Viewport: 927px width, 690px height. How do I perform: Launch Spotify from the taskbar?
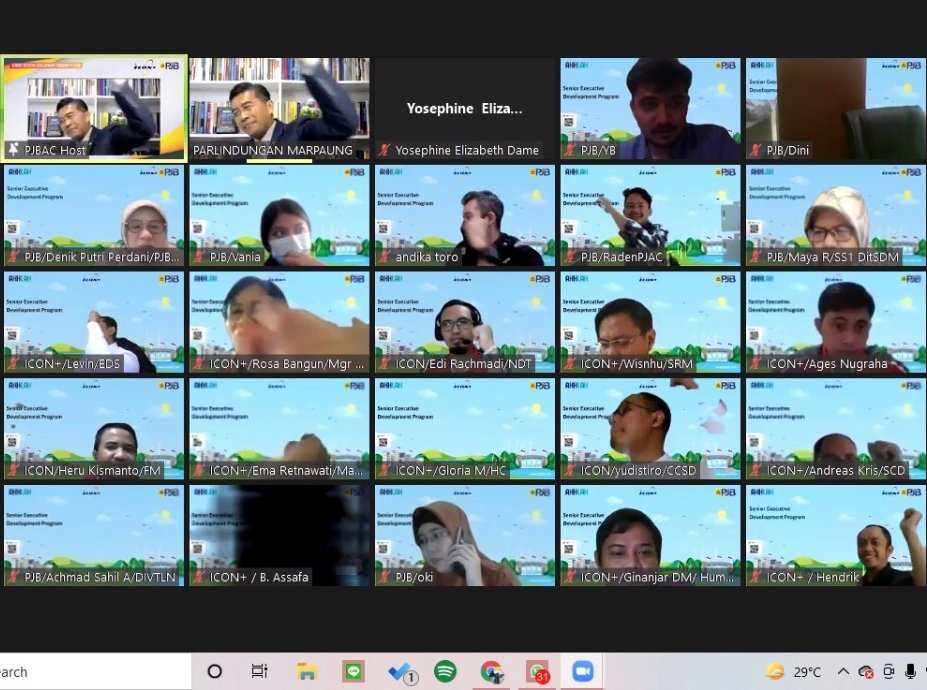tap(445, 671)
